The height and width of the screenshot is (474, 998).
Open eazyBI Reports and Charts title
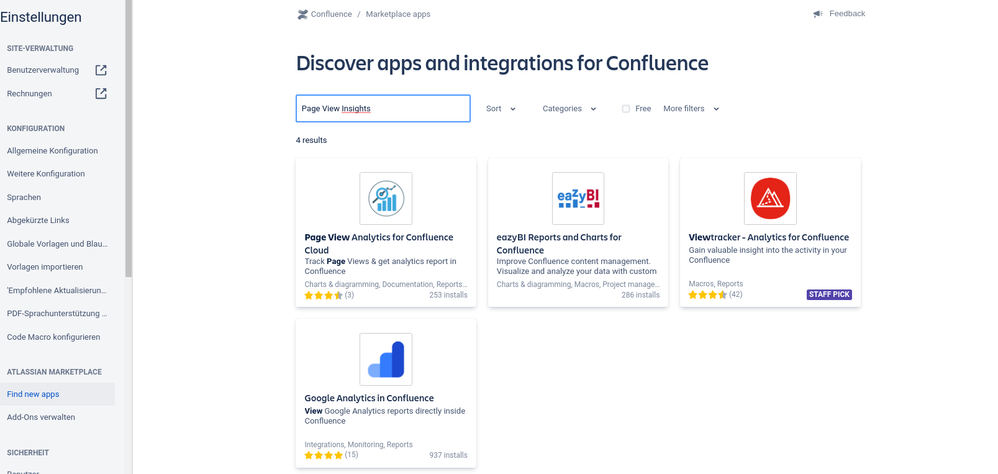[x=559, y=244]
